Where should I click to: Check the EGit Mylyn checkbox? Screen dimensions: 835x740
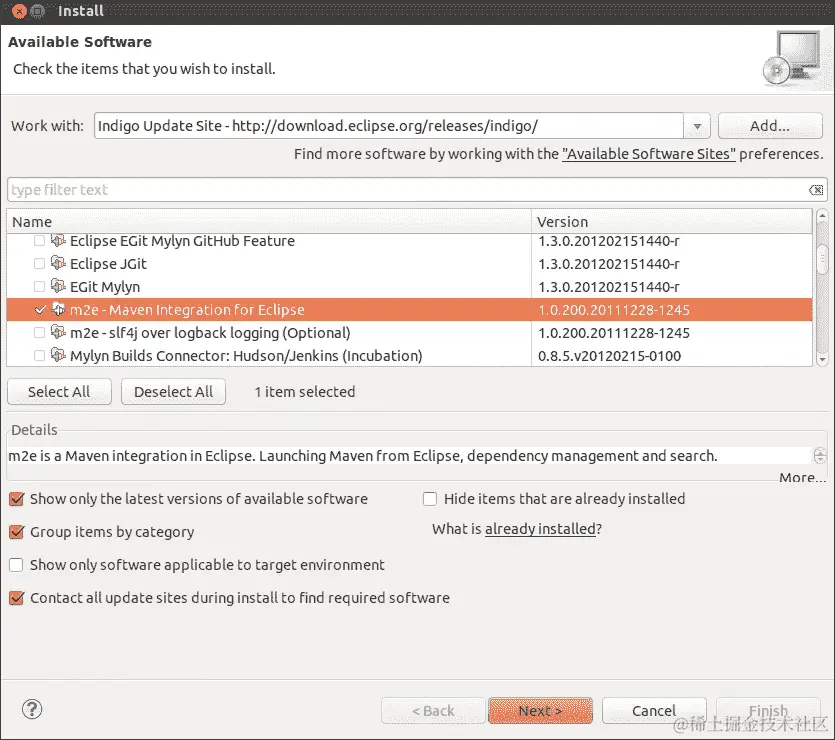[39, 287]
